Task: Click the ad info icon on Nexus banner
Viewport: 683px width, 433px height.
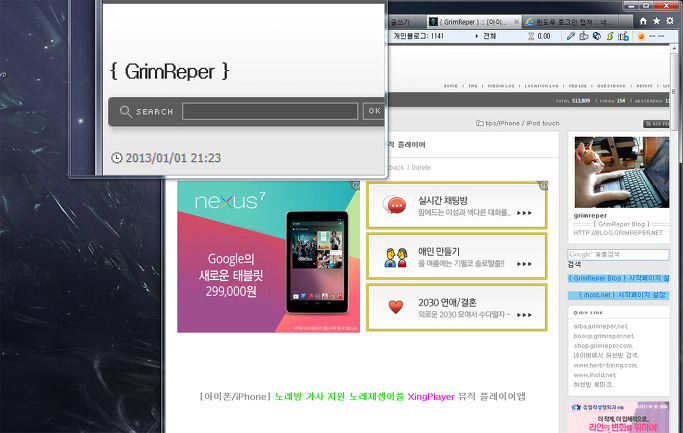Action: (x=356, y=185)
